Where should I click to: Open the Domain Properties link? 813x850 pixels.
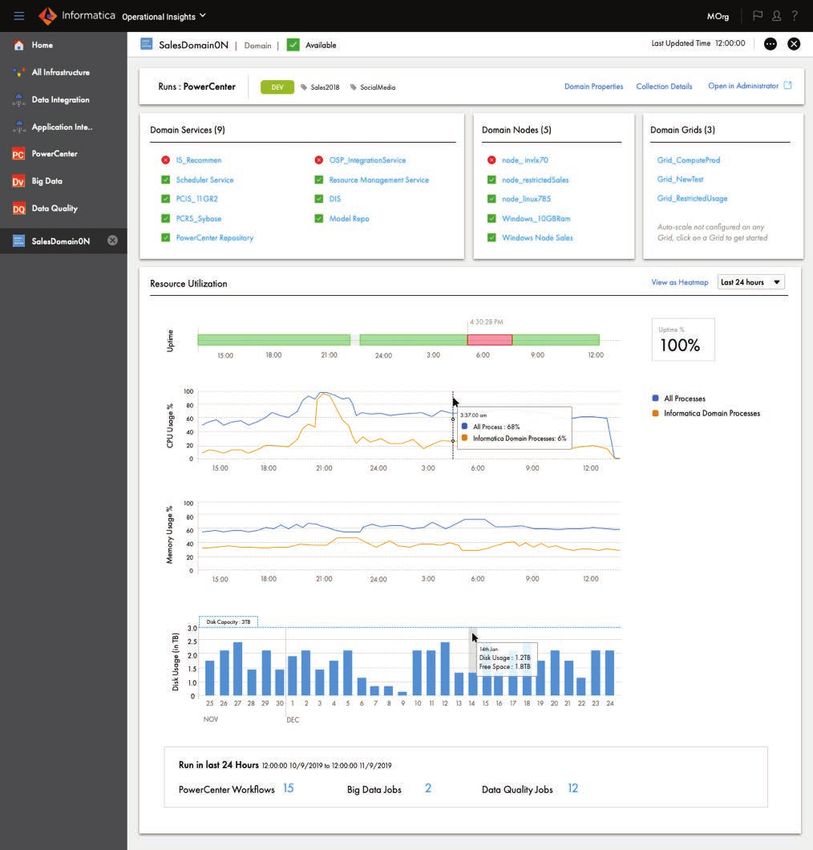coord(593,87)
